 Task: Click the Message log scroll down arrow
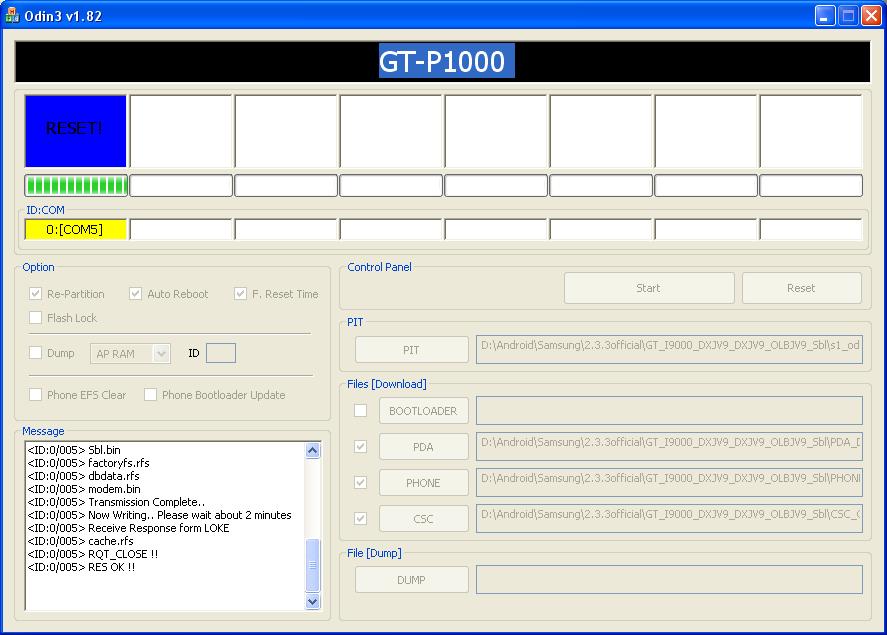tap(313, 602)
